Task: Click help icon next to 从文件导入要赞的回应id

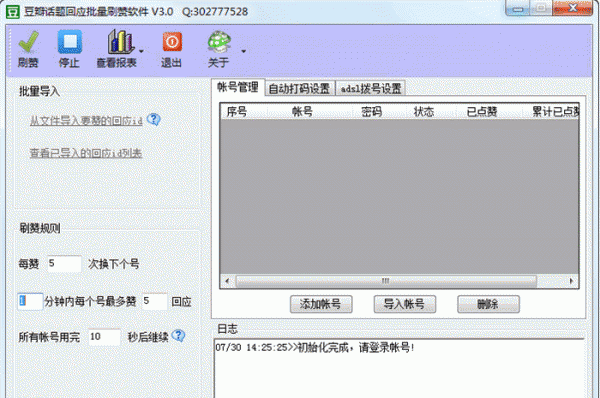Action: [153, 120]
